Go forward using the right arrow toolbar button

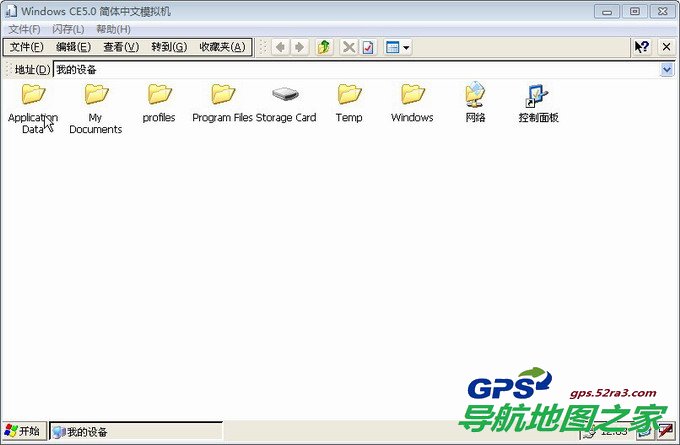click(x=299, y=47)
